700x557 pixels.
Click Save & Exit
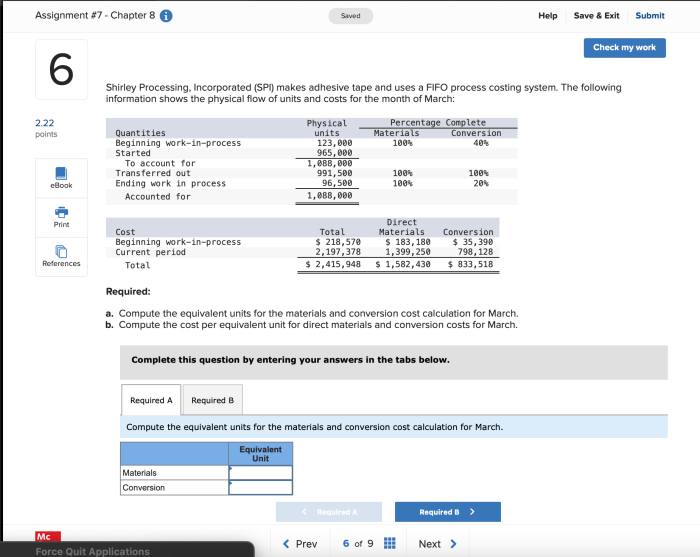pos(596,16)
